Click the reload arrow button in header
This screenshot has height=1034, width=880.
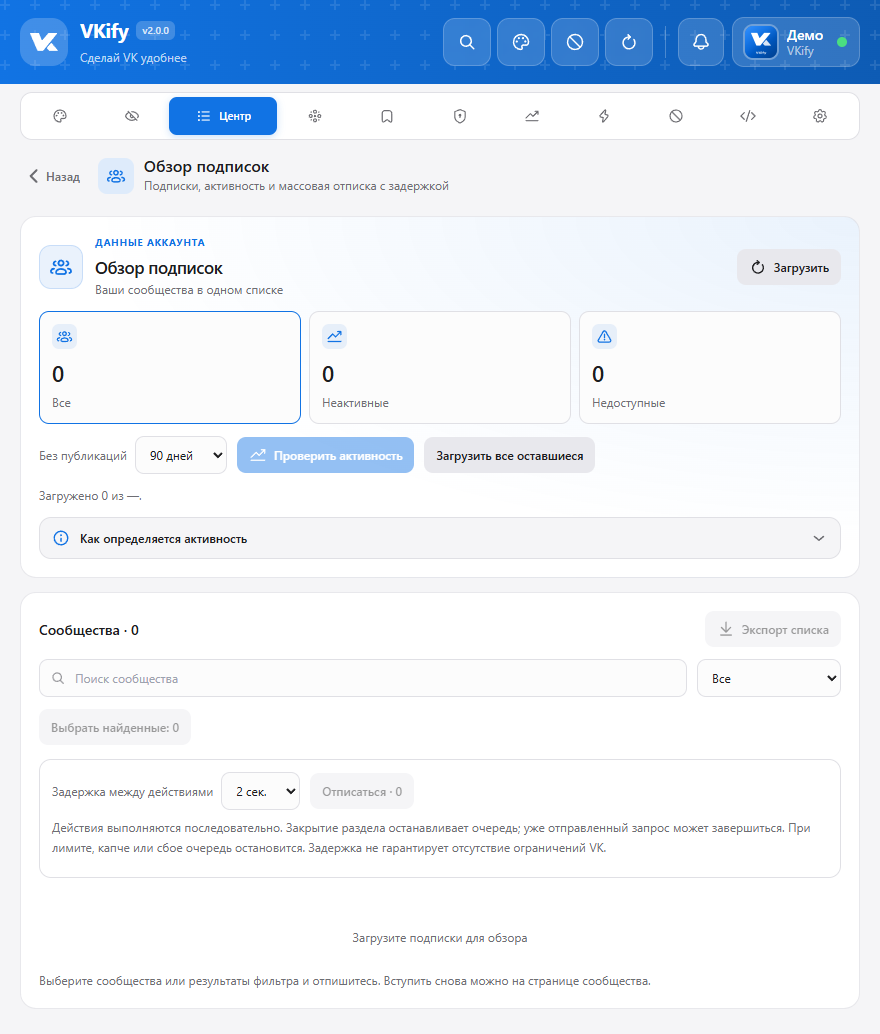[629, 42]
